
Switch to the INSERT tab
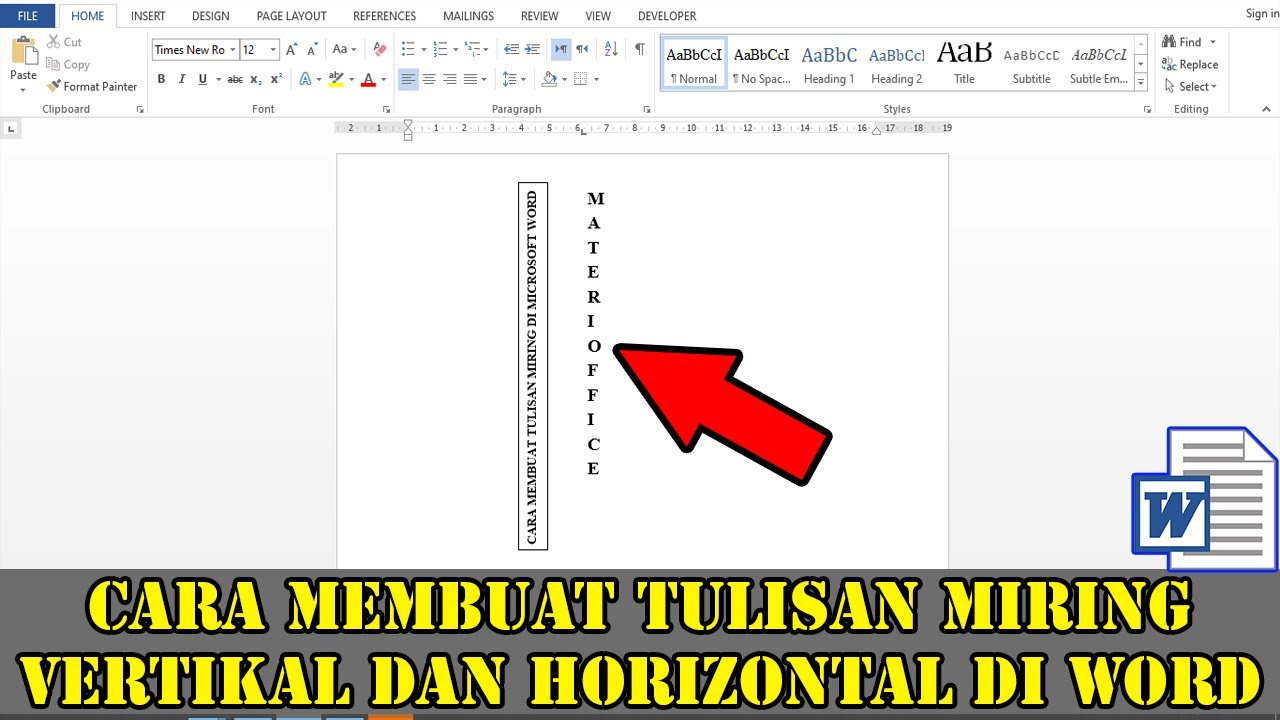(148, 16)
